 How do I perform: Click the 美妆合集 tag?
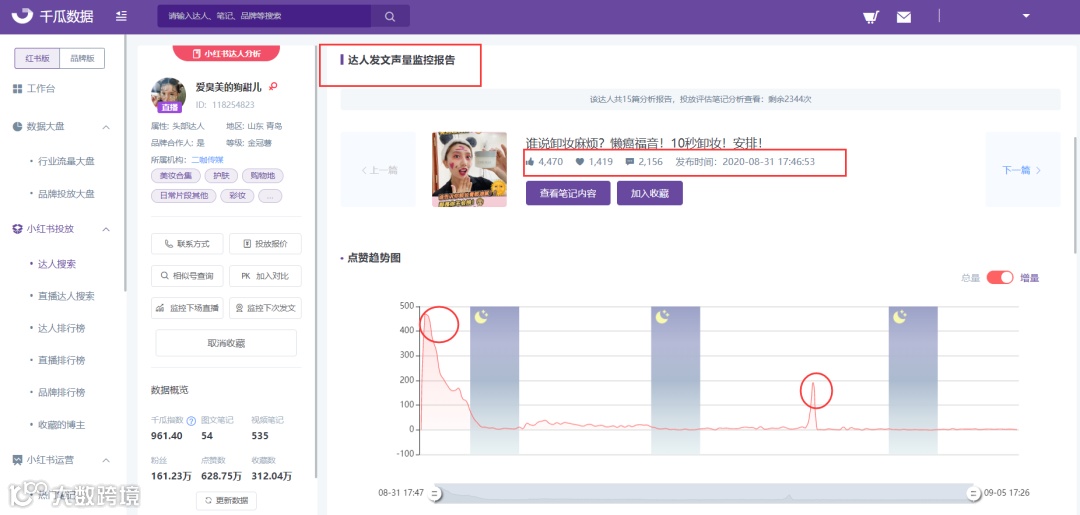176,176
